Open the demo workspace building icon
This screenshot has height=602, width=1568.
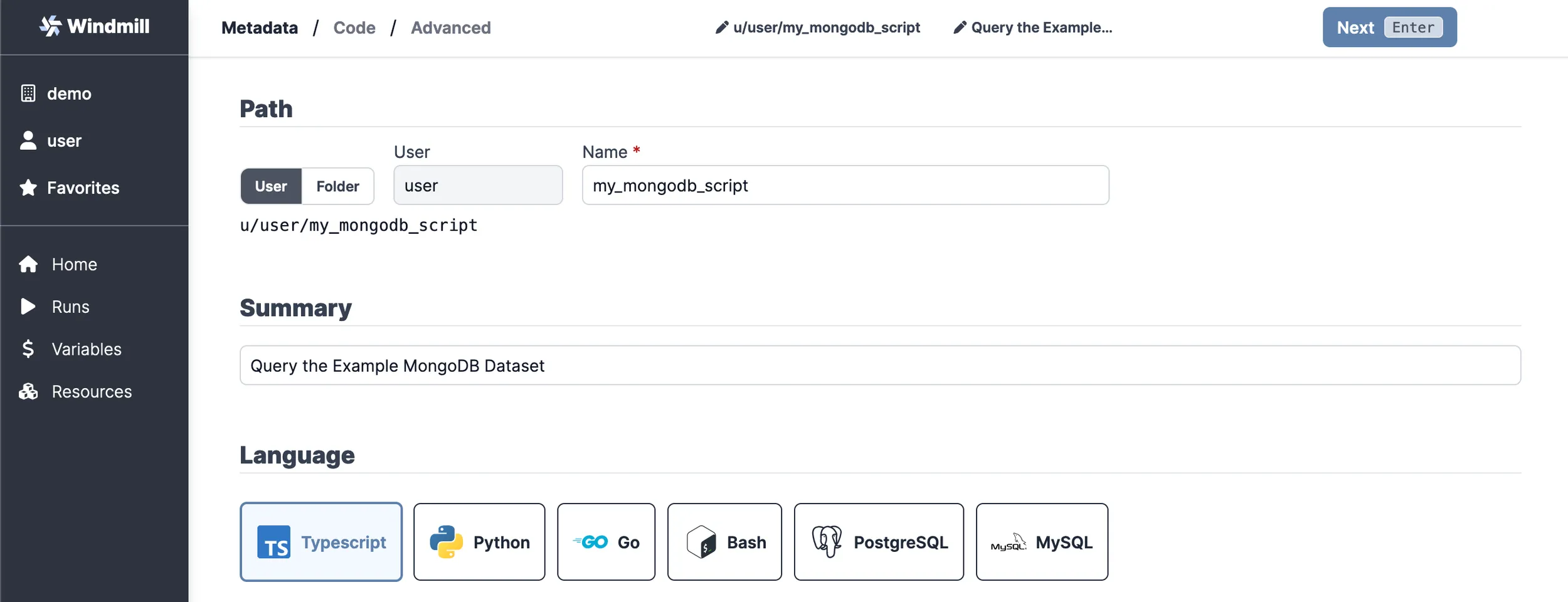(x=28, y=93)
